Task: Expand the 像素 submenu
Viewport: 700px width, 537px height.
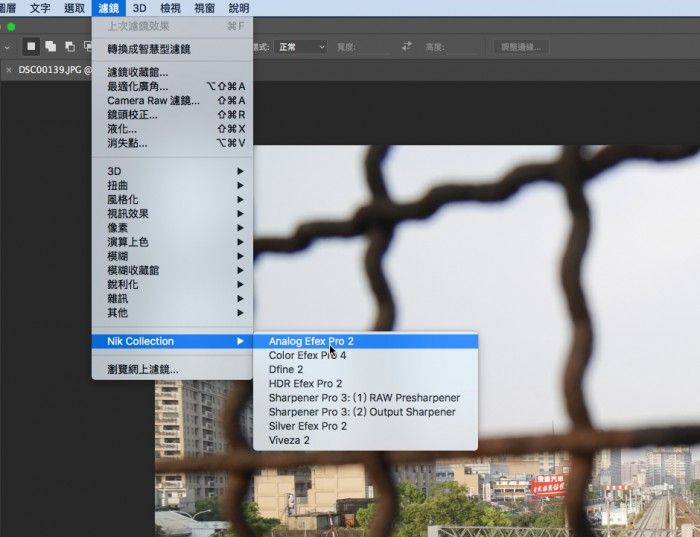Action: click(172, 228)
